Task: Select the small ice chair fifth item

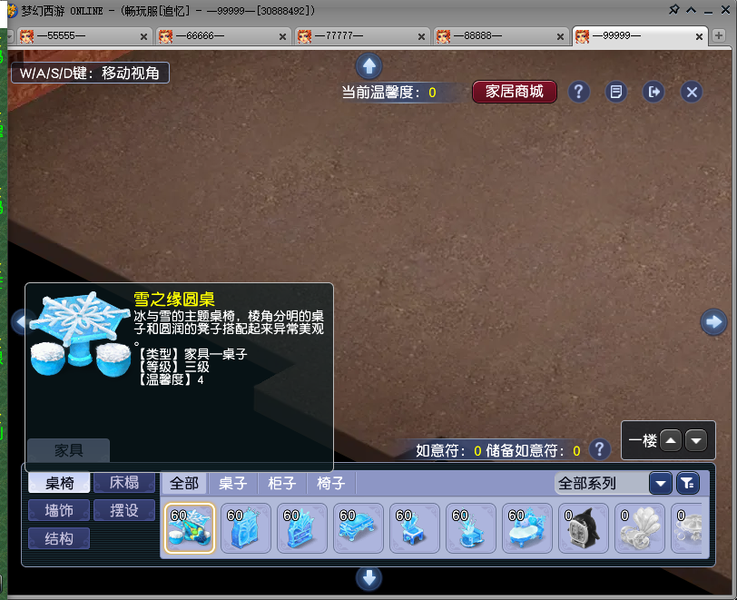Action: pos(415,528)
